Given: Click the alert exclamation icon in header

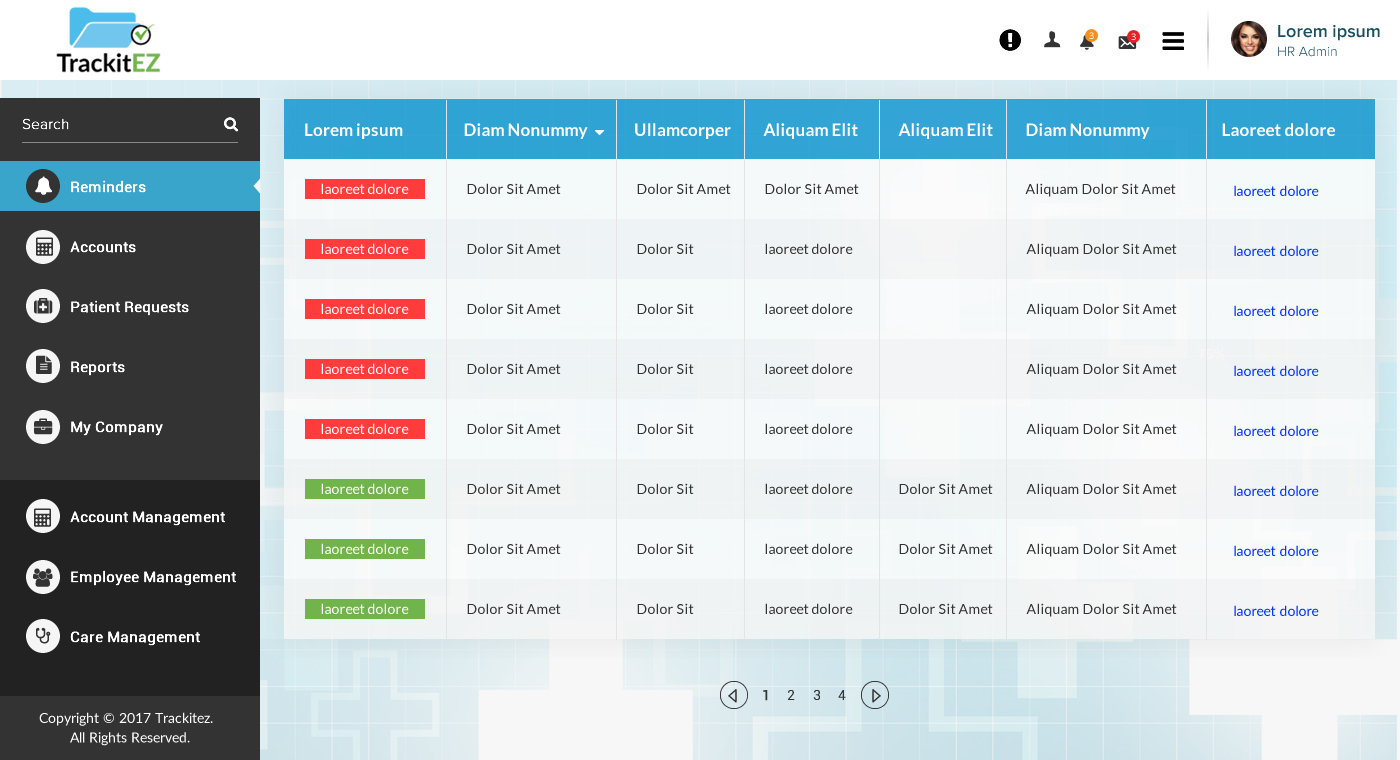Looking at the screenshot, I should click(1010, 40).
